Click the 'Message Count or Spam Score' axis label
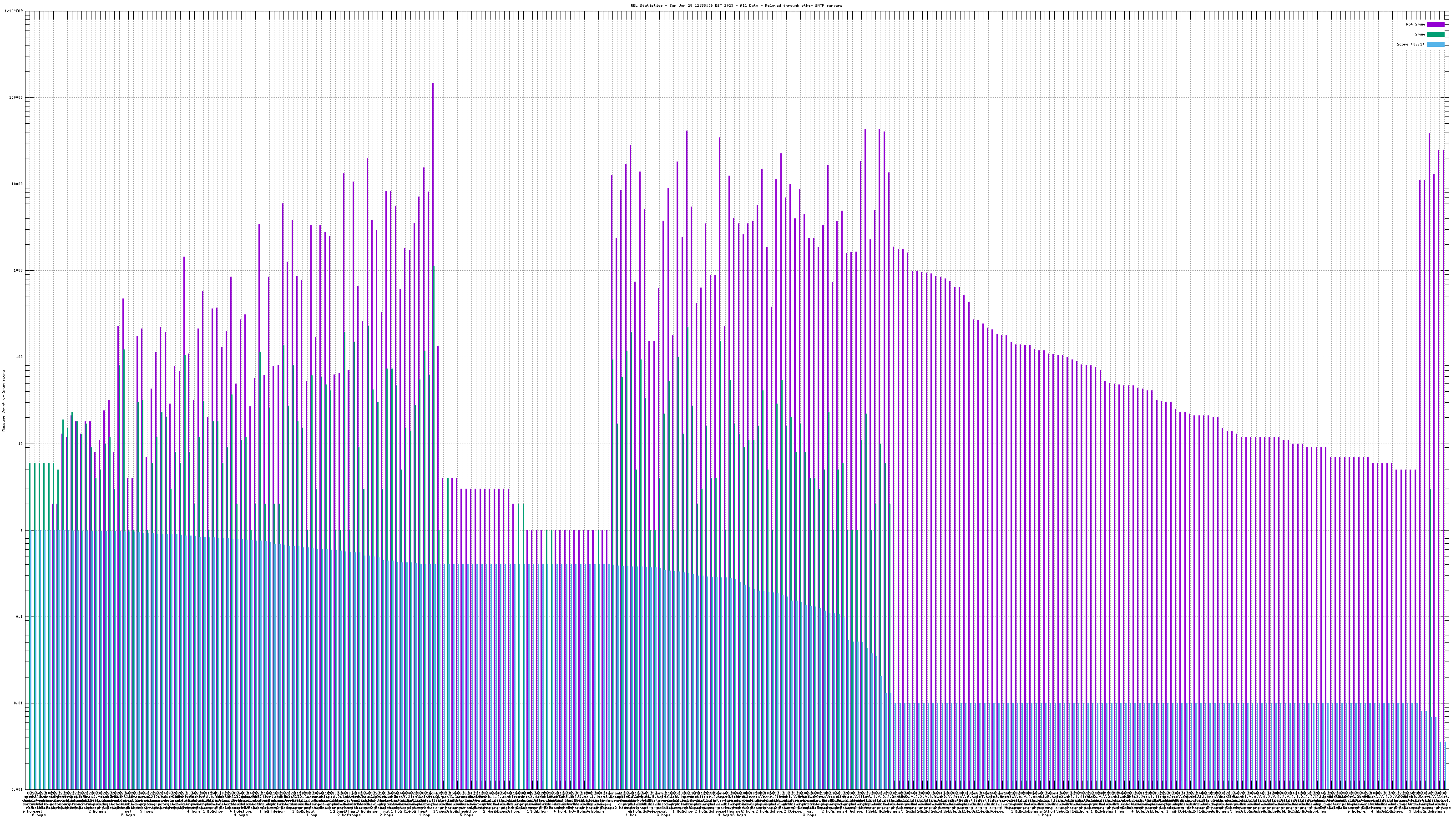 [x=3, y=401]
